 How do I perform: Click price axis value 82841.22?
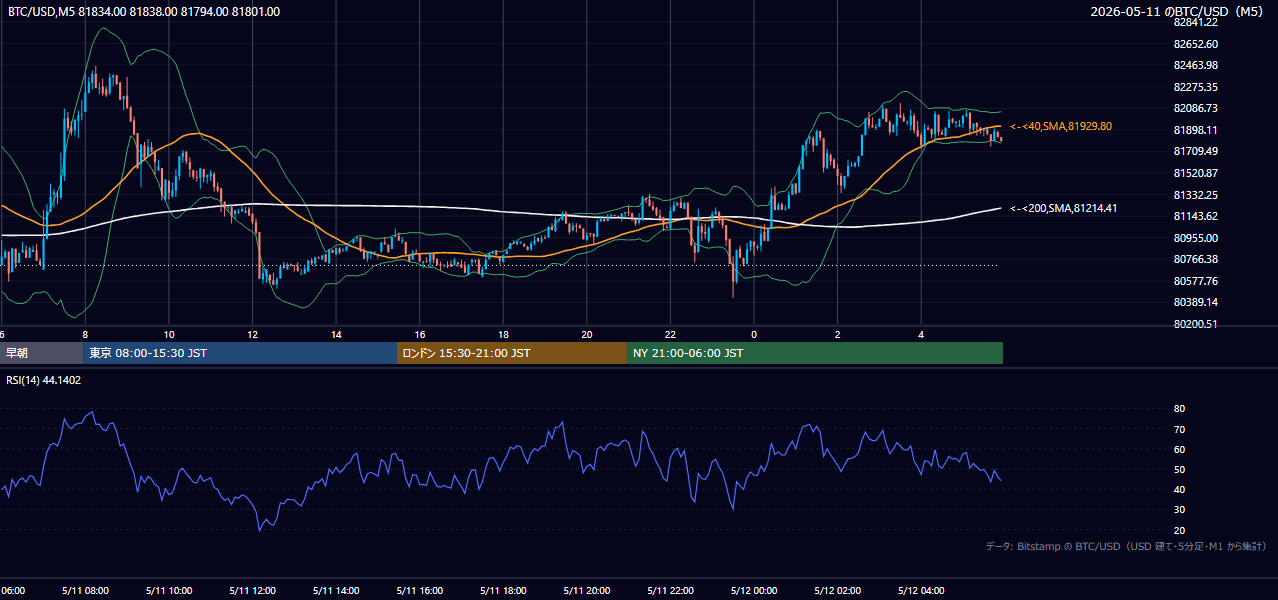click(x=1196, y=22)
